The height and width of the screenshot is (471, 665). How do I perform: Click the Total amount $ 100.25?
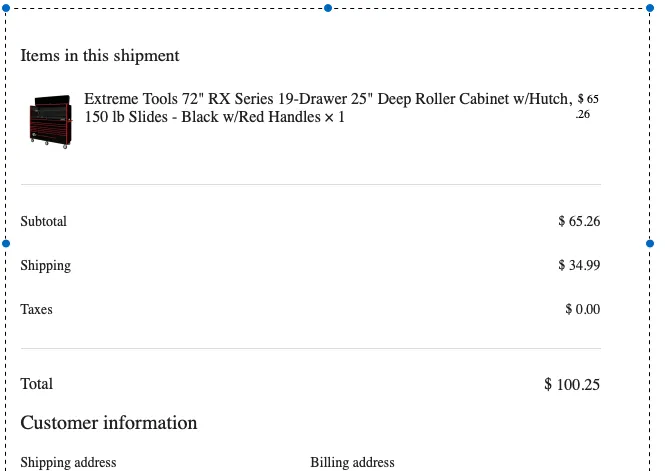[x=572, y=385]
